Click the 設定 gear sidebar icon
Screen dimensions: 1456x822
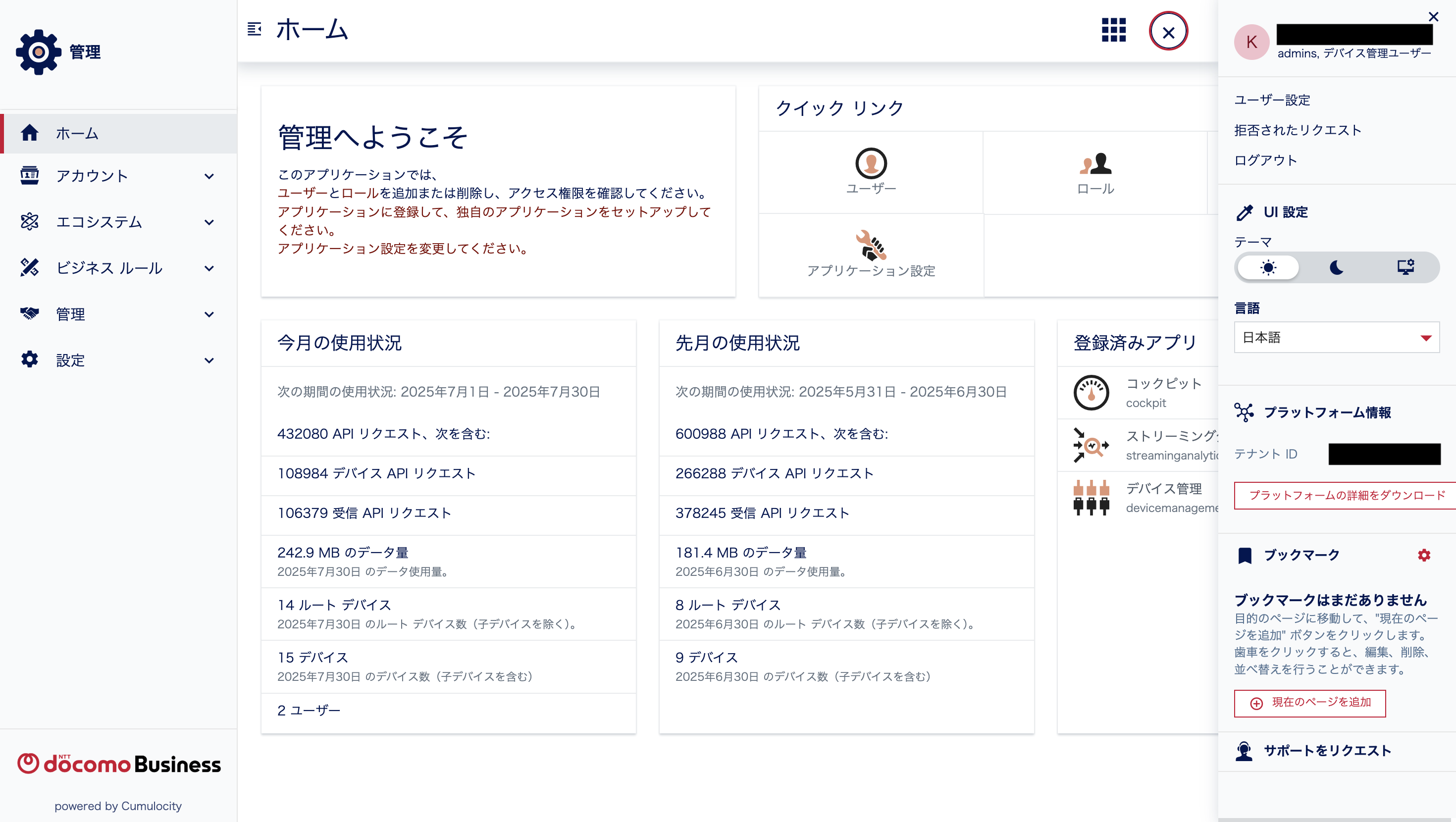click(29, 360)
